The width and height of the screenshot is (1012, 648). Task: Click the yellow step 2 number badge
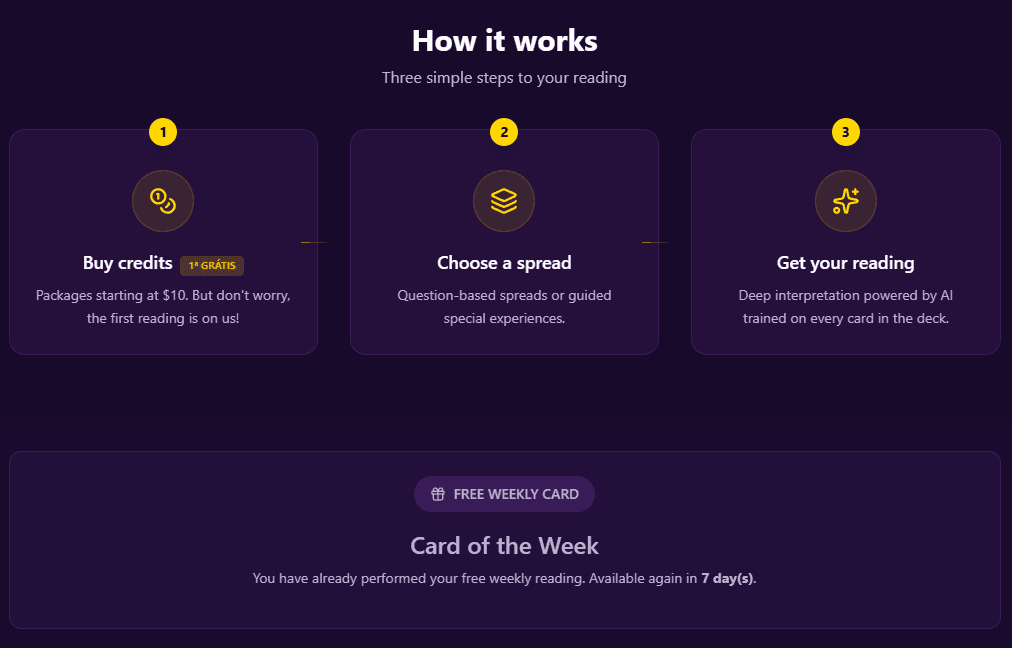click(x=504, y=131)
